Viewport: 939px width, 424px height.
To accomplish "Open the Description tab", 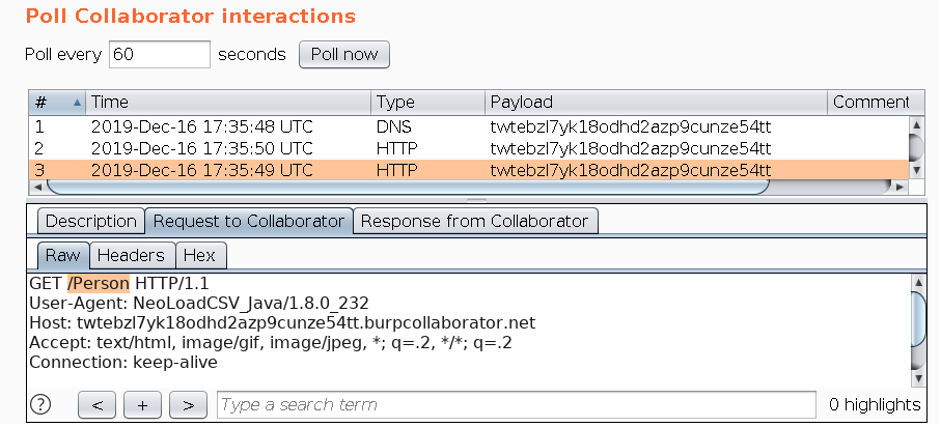I will [91, 221].
